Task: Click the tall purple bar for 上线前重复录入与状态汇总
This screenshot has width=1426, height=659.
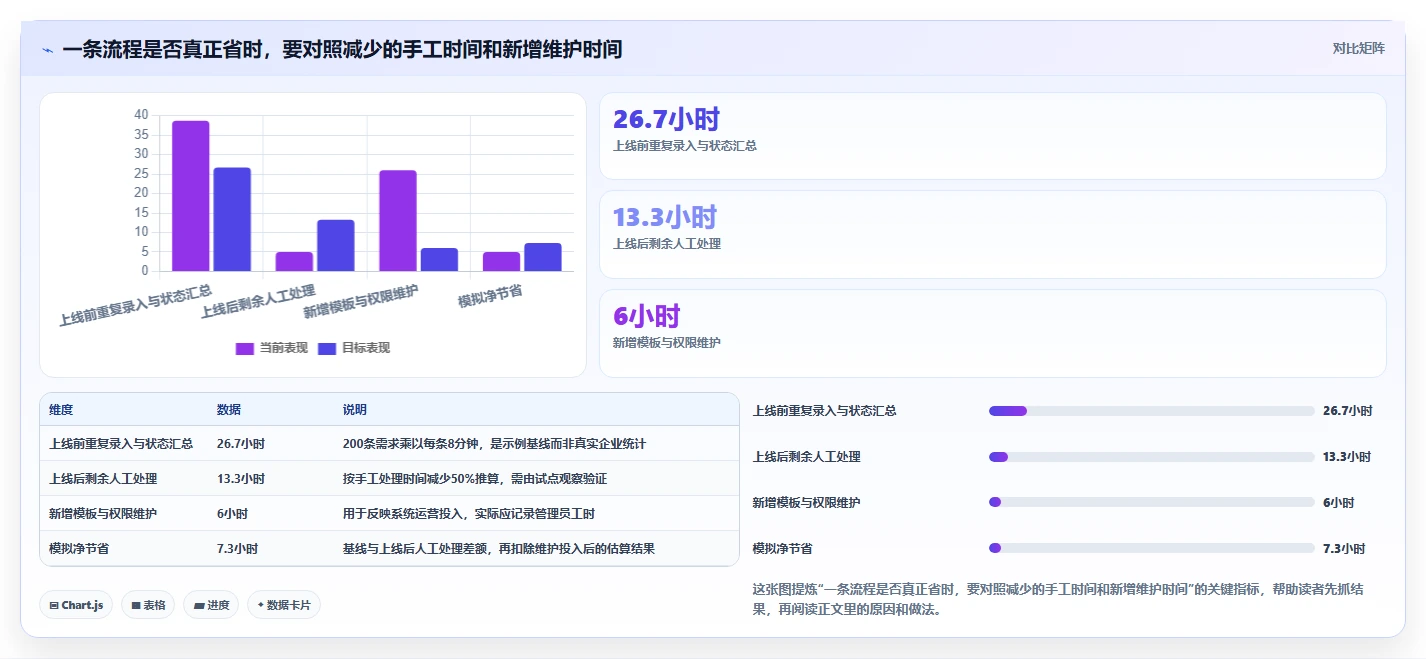Action: click(191, 196)
